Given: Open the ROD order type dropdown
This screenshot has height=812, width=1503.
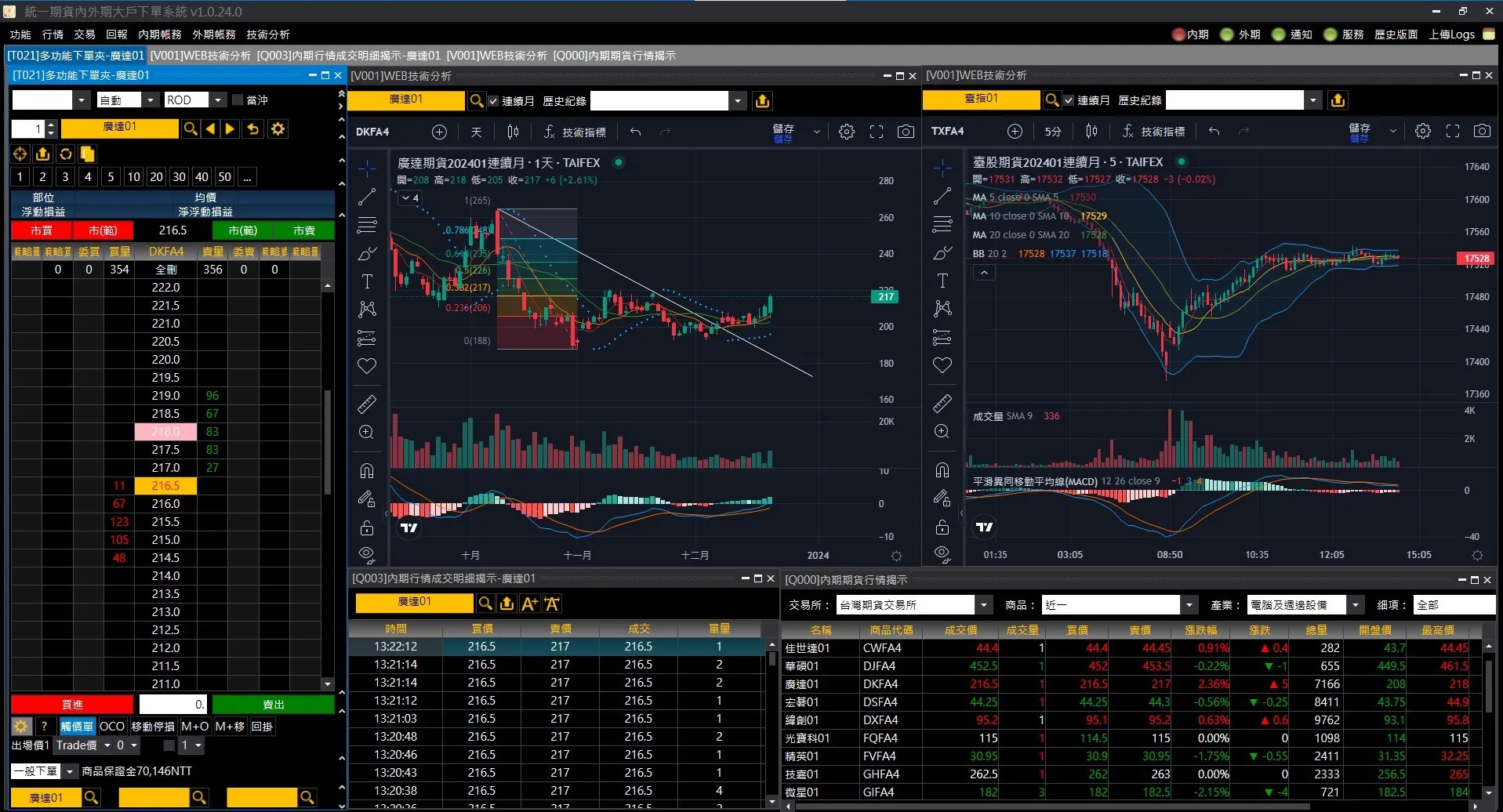Looking at the screenshot, I should (x=218, y=100).
